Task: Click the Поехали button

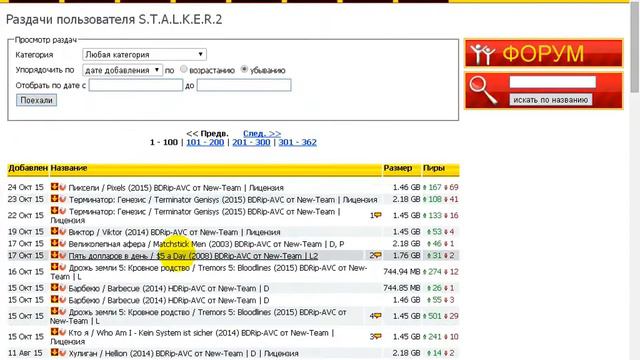Action: [x=36, y=100]
